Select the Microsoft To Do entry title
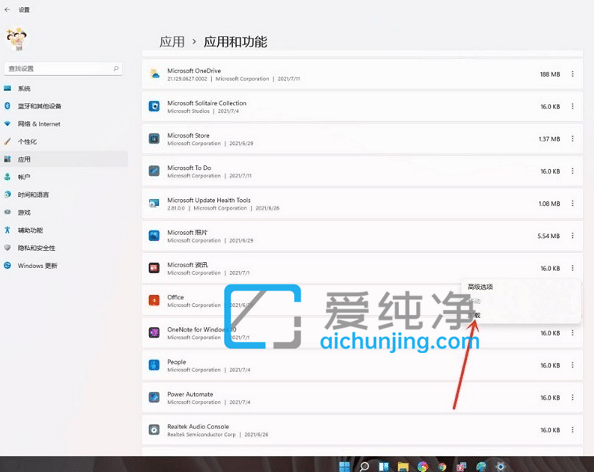The width and height of the screenshot is (594, 472). [189, 168]
